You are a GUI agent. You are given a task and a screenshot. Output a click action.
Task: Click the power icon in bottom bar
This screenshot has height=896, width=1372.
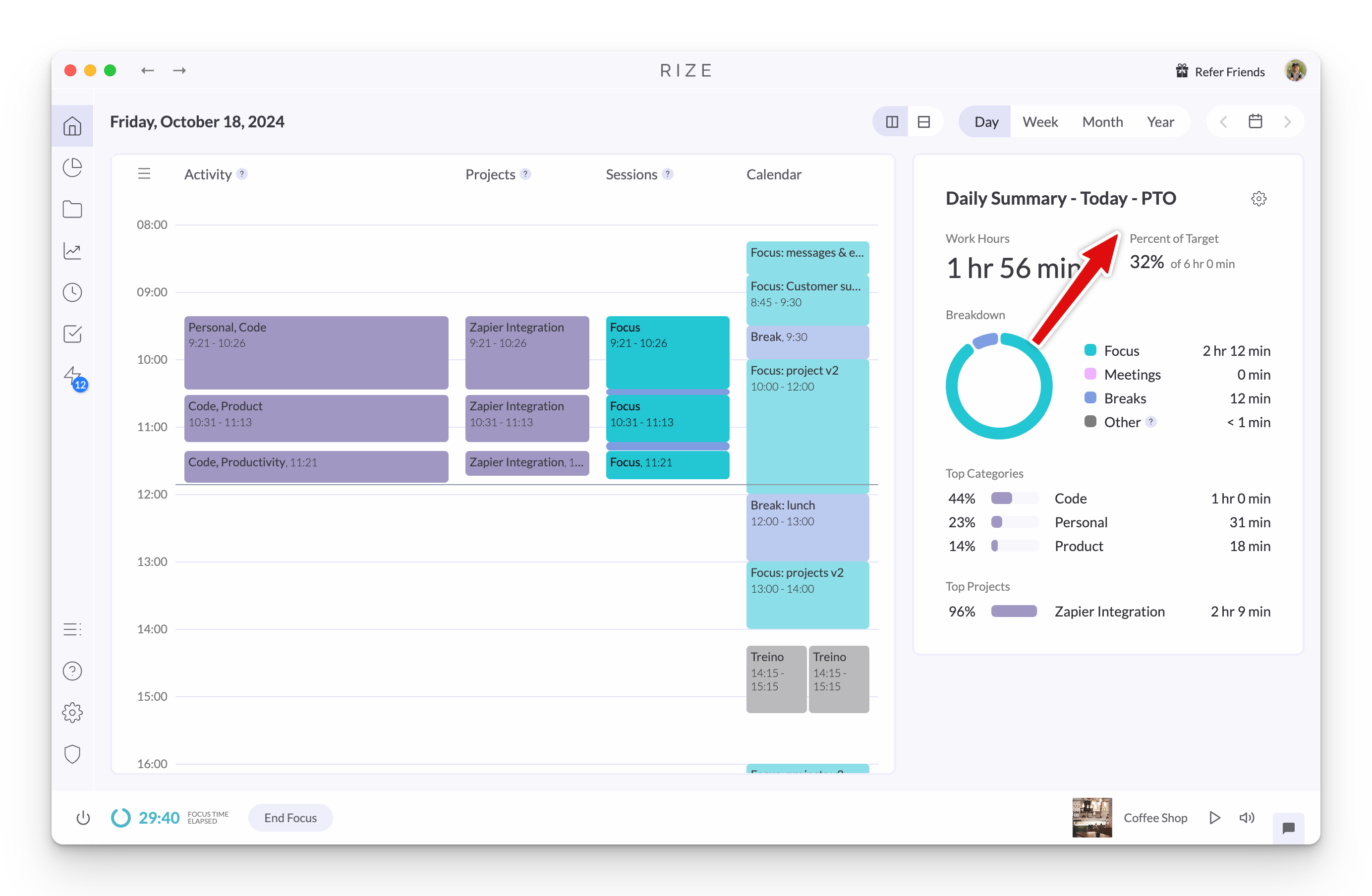(83, 818)
